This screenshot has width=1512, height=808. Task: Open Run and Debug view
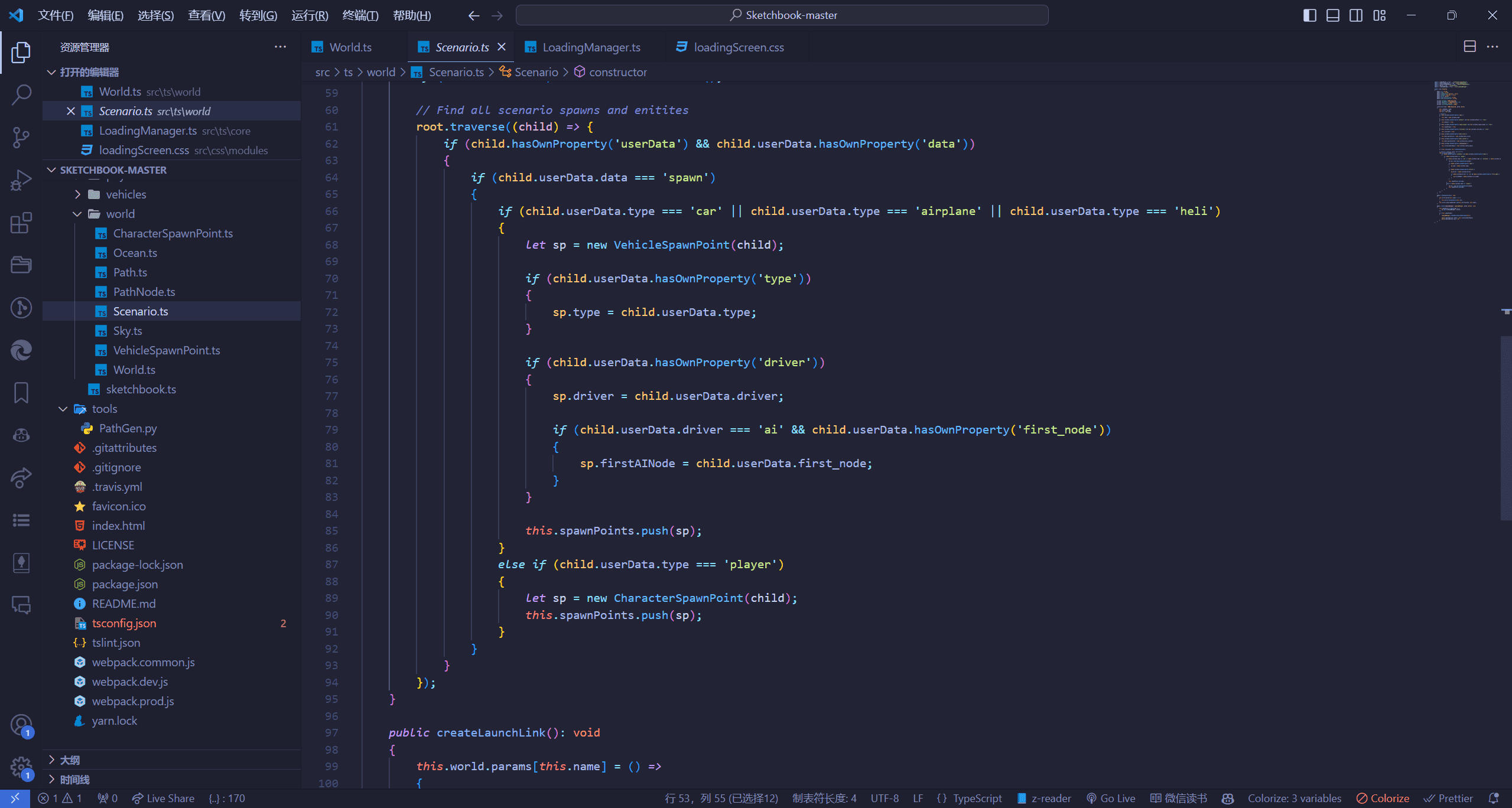click(x=21, y=180)
